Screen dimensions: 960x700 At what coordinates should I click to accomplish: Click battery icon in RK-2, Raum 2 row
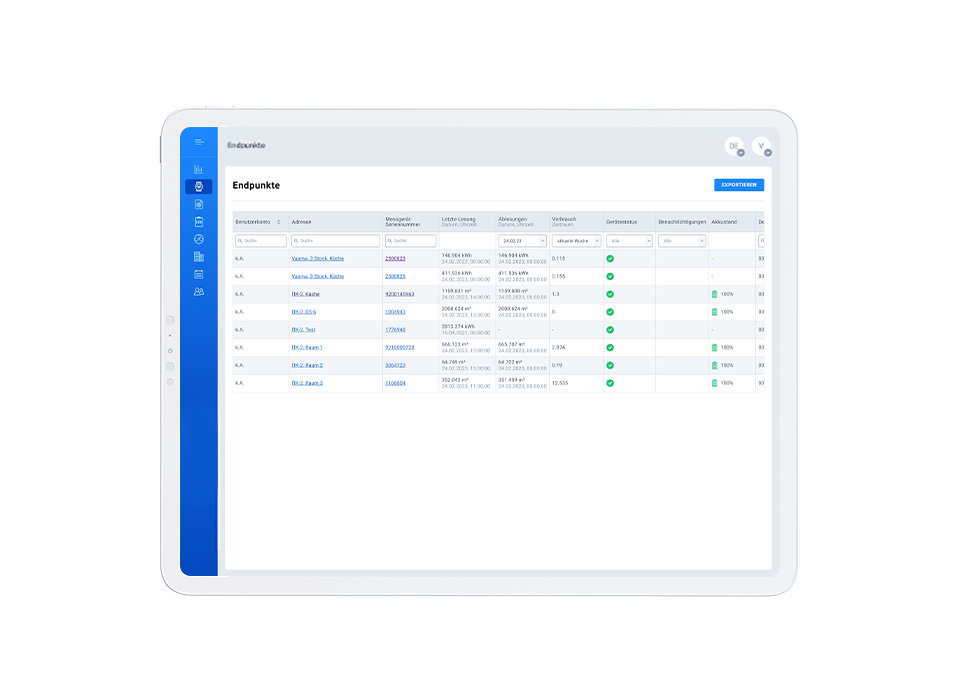coord(714,365)
